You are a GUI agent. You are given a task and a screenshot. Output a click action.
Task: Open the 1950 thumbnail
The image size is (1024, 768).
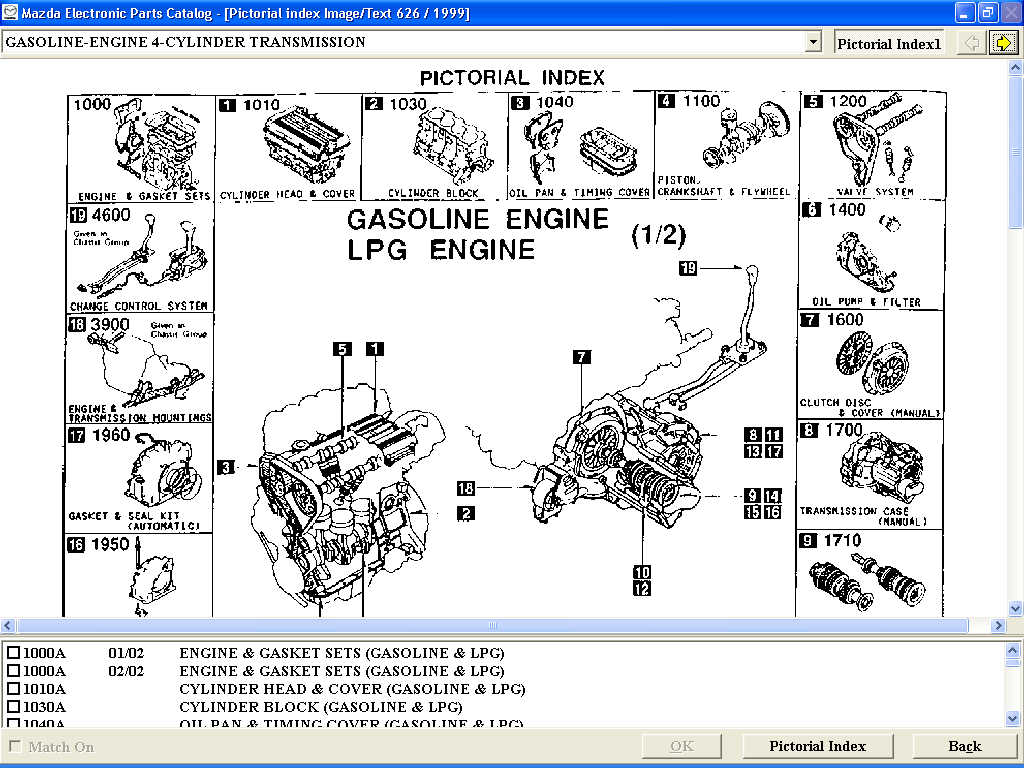[x=138, y=575]
